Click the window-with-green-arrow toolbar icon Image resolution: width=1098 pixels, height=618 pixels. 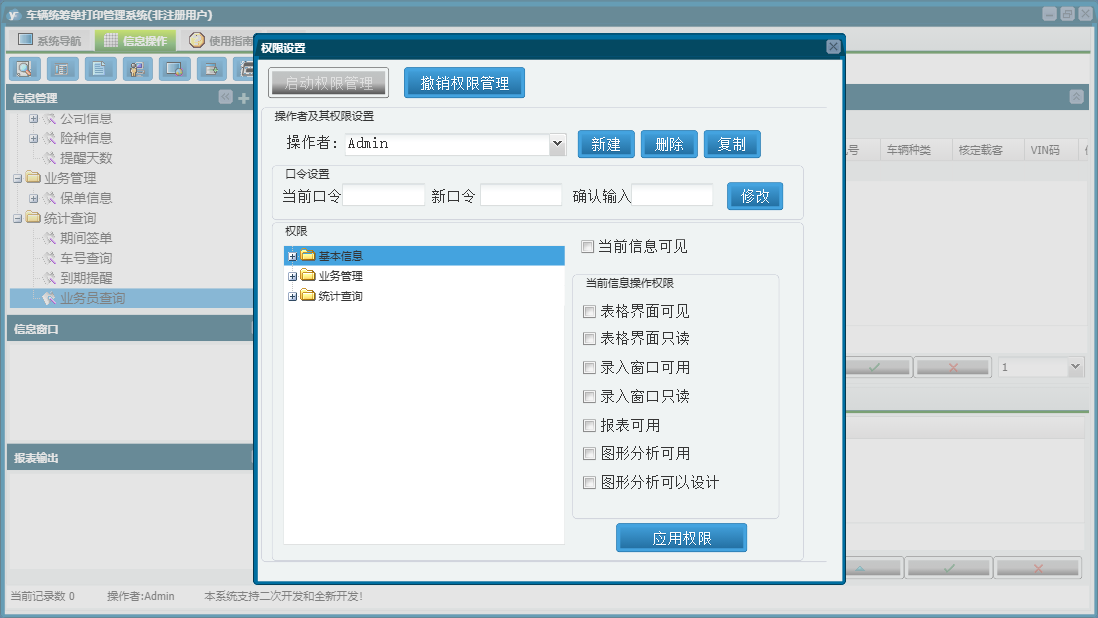(x=211, y=69)
